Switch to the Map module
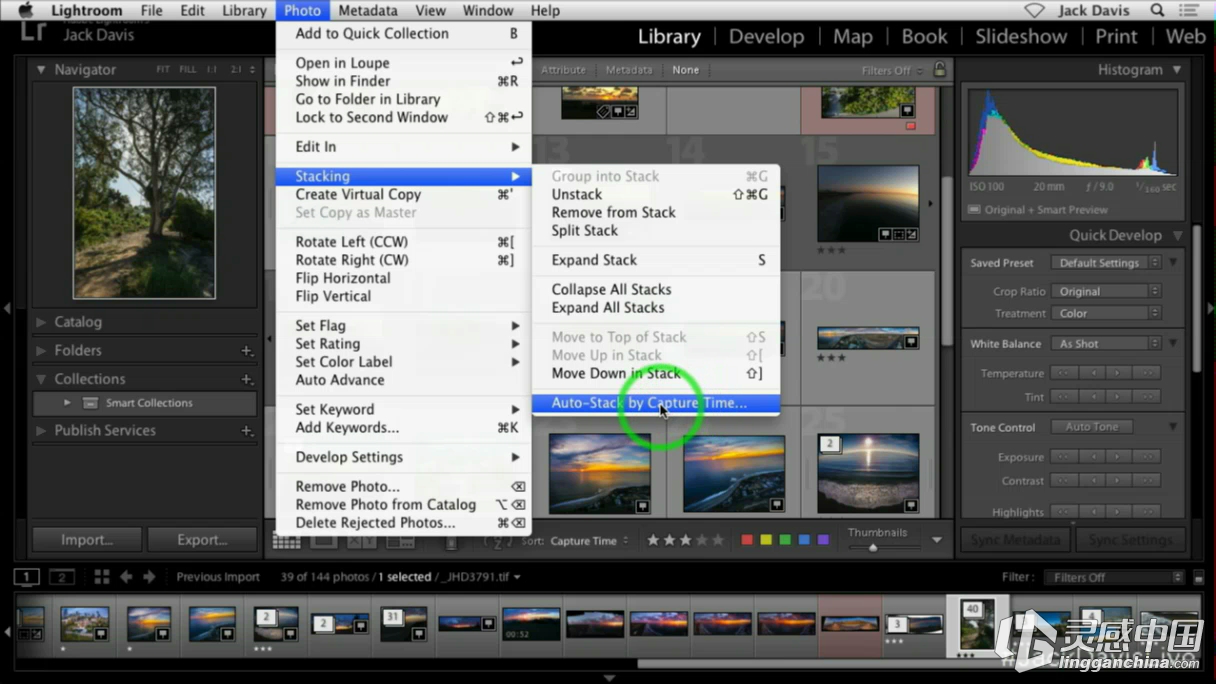The image size is (1216, 684). coord(853,37)
